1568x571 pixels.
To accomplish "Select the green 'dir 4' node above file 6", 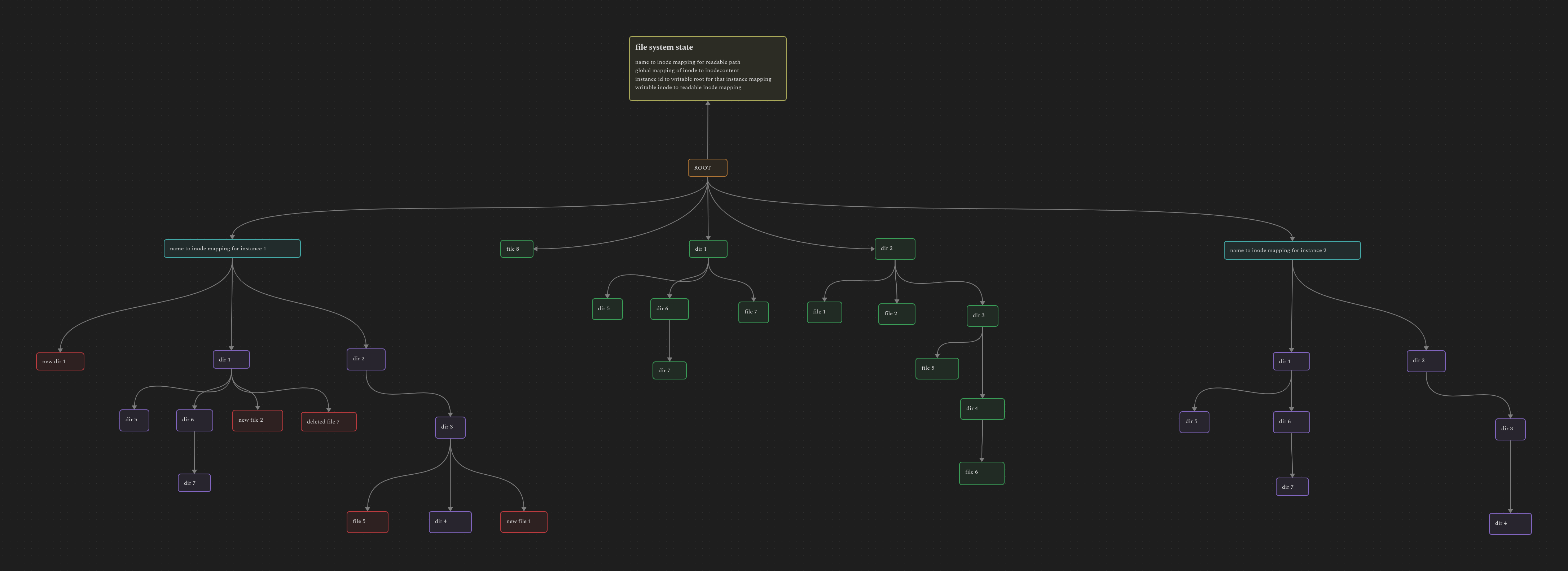I will pos(983,409).
